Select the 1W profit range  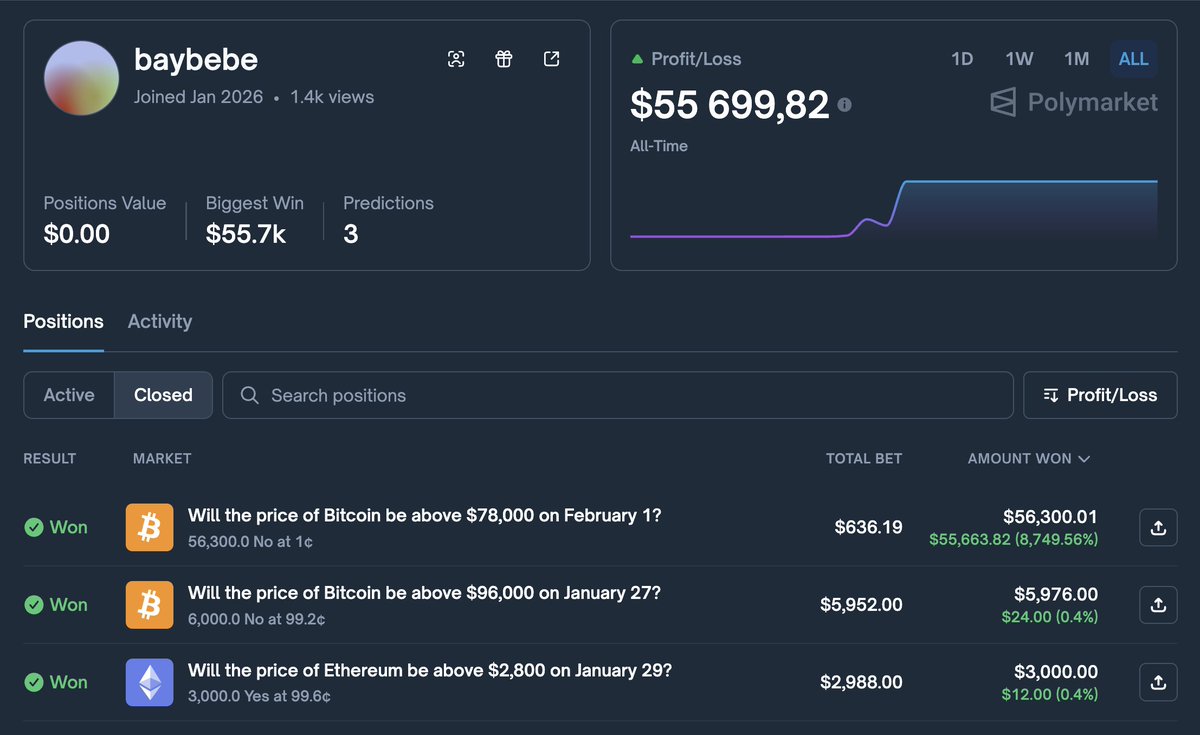tap(1019, 59)
